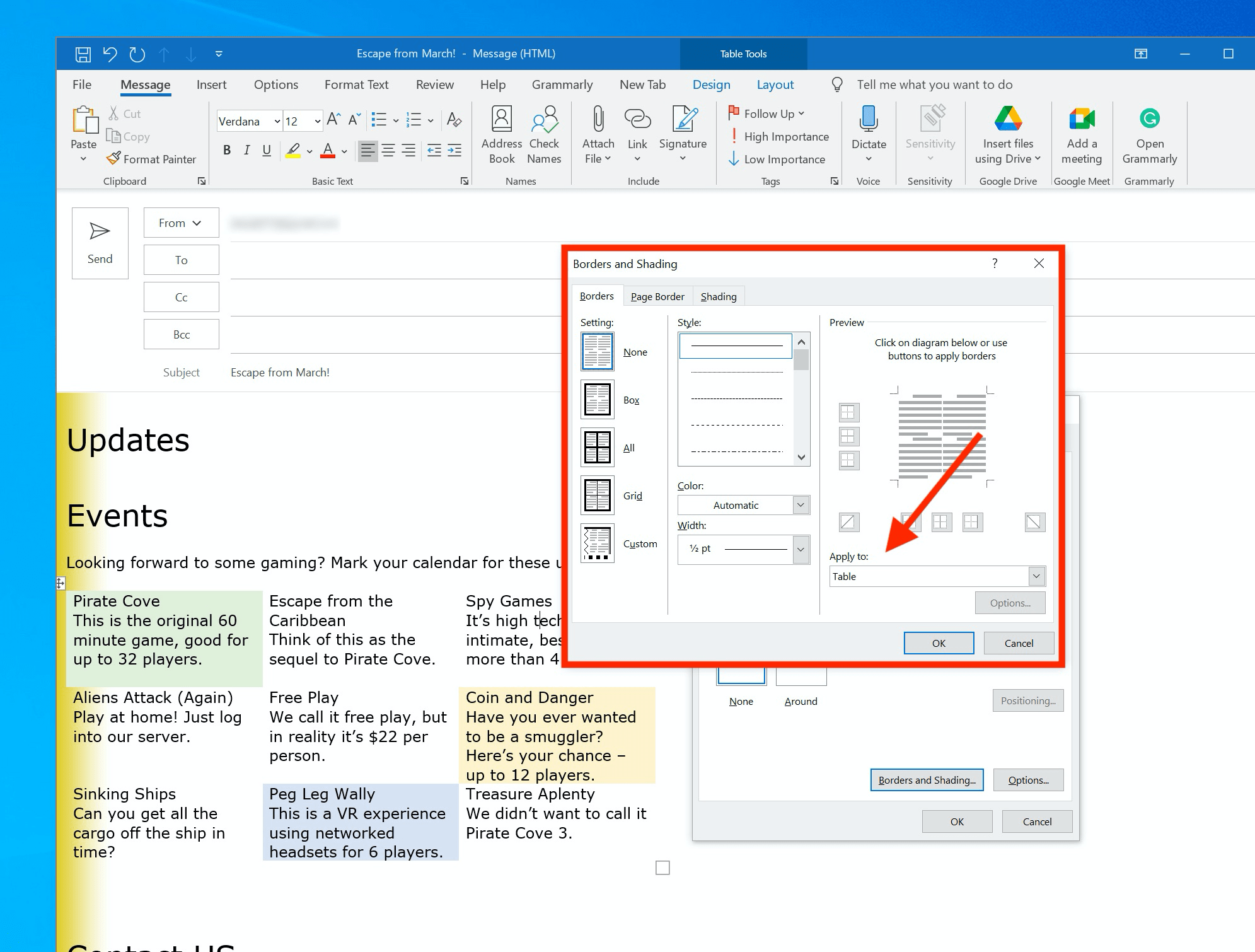Click the Save icon in title bar
Screen dimensions: 1255x952
[x=83, y=54]
